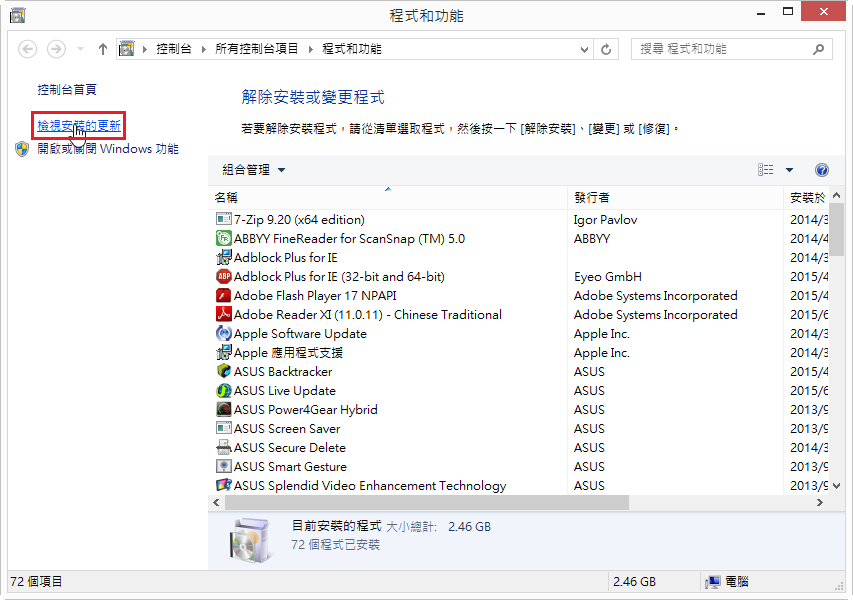Click the 電腦 status bar entry
The width and height of the screenshot is (853, 600).
point(727,582)
